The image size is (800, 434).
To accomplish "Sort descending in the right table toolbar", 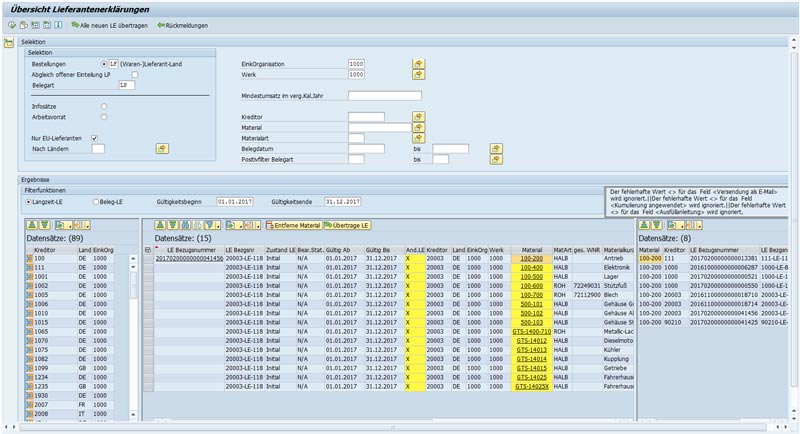I will pos(657,225).
